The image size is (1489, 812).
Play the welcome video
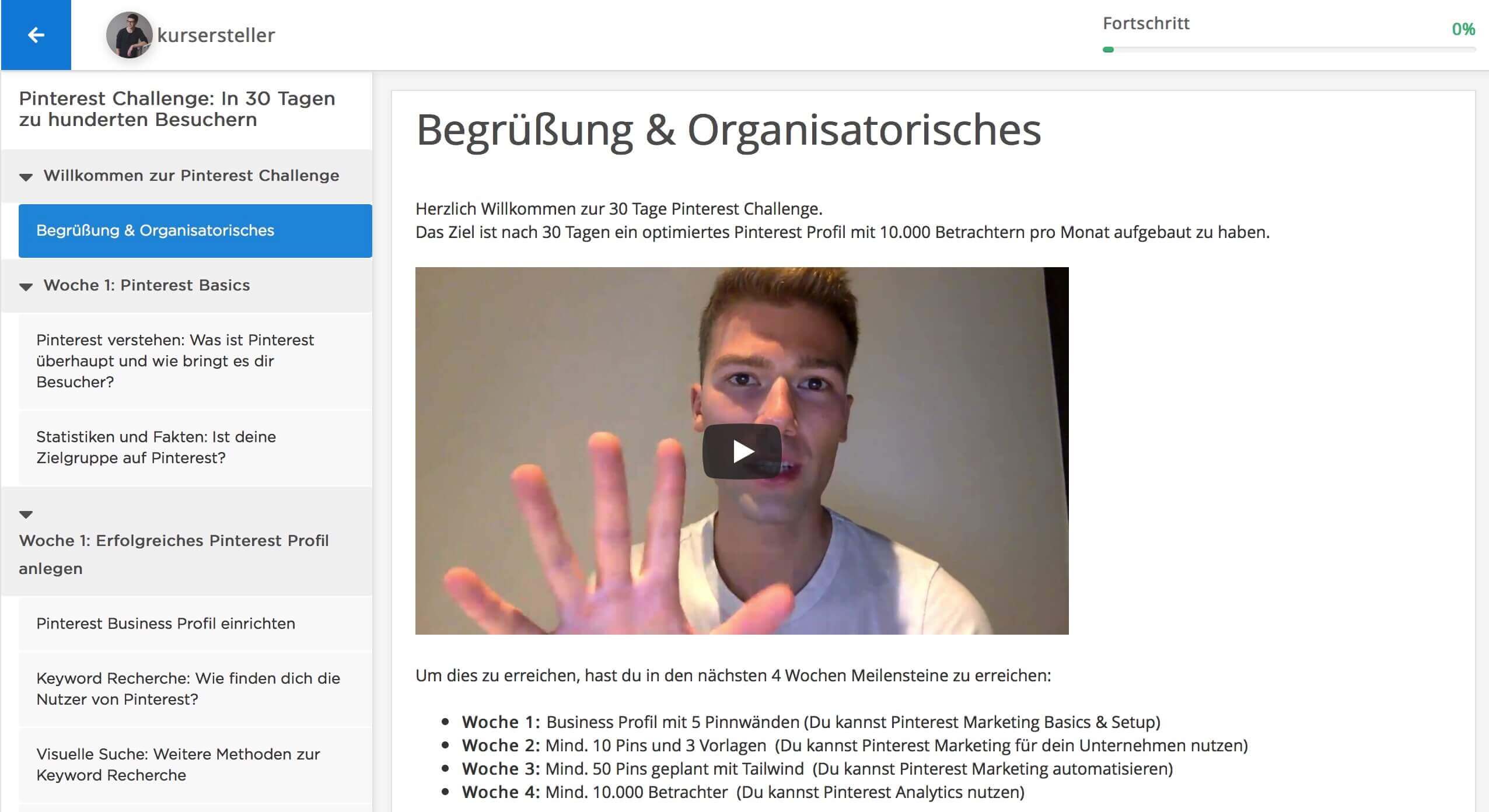[742, 451]
